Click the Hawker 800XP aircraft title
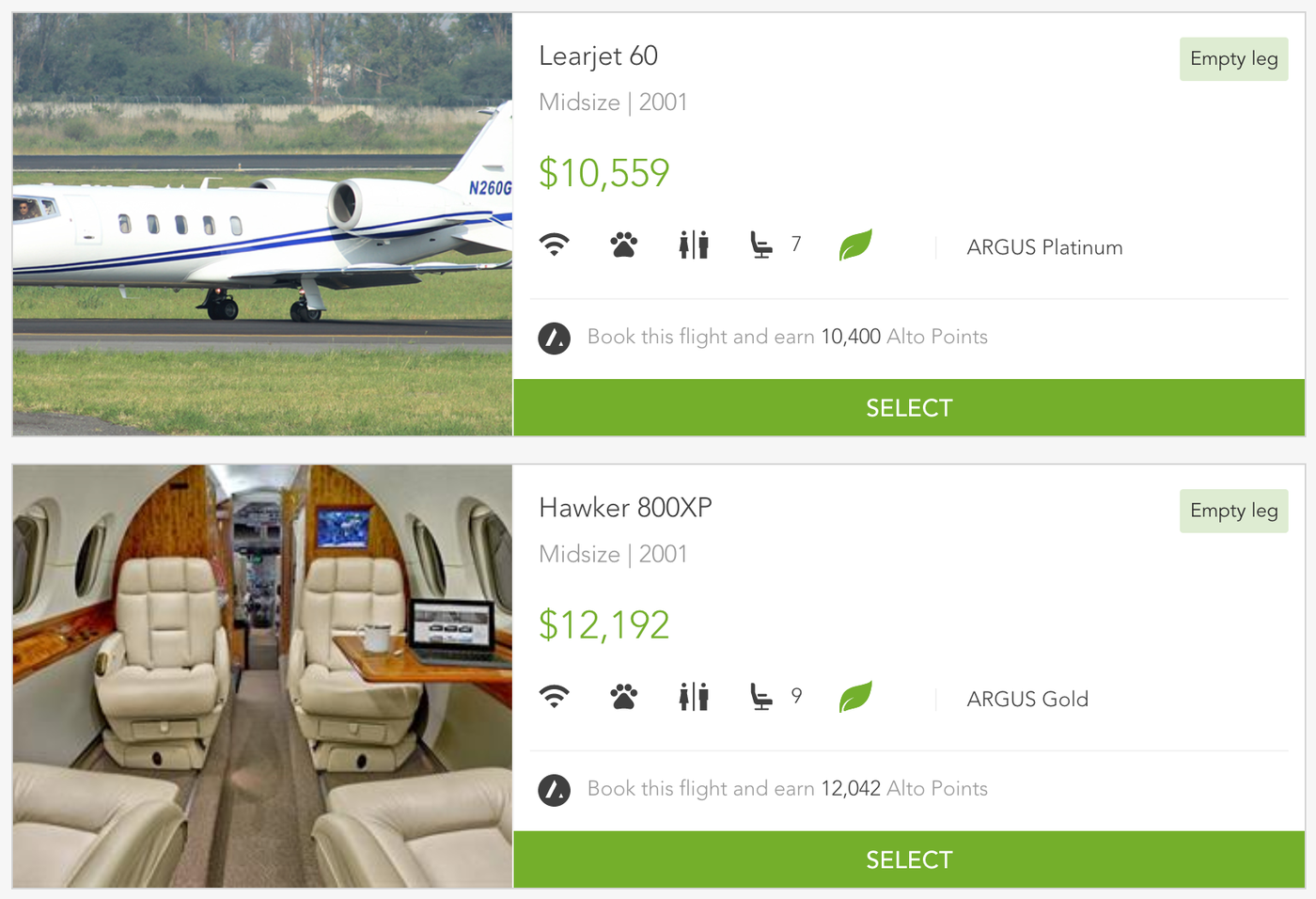 (625, 508)
